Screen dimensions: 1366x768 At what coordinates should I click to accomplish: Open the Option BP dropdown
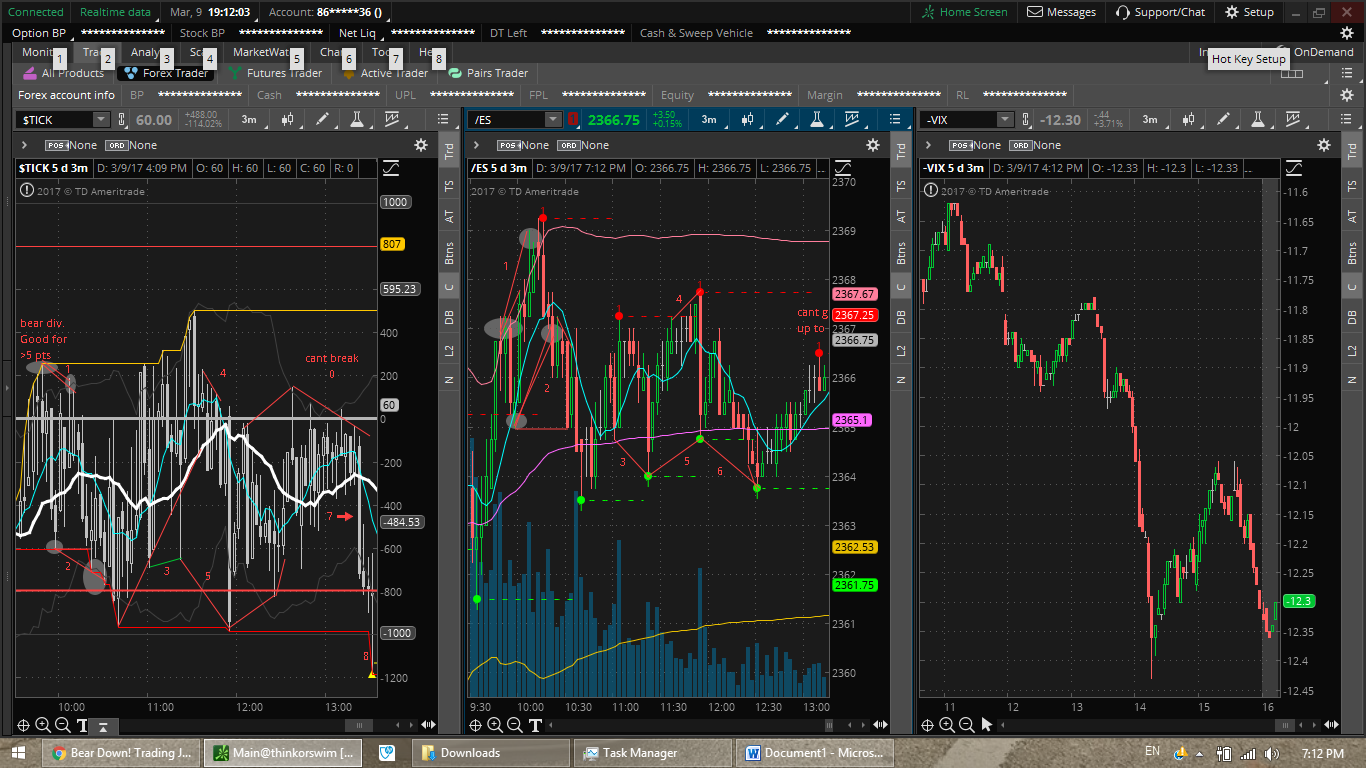click(42, 33)
